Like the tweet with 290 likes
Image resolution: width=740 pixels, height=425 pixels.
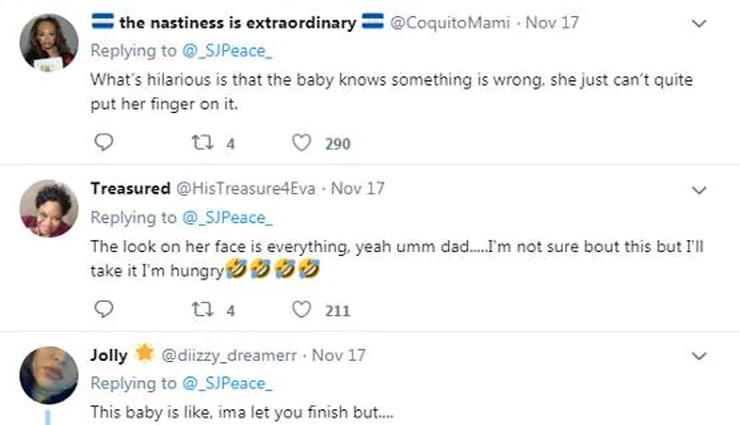[301, 143]
